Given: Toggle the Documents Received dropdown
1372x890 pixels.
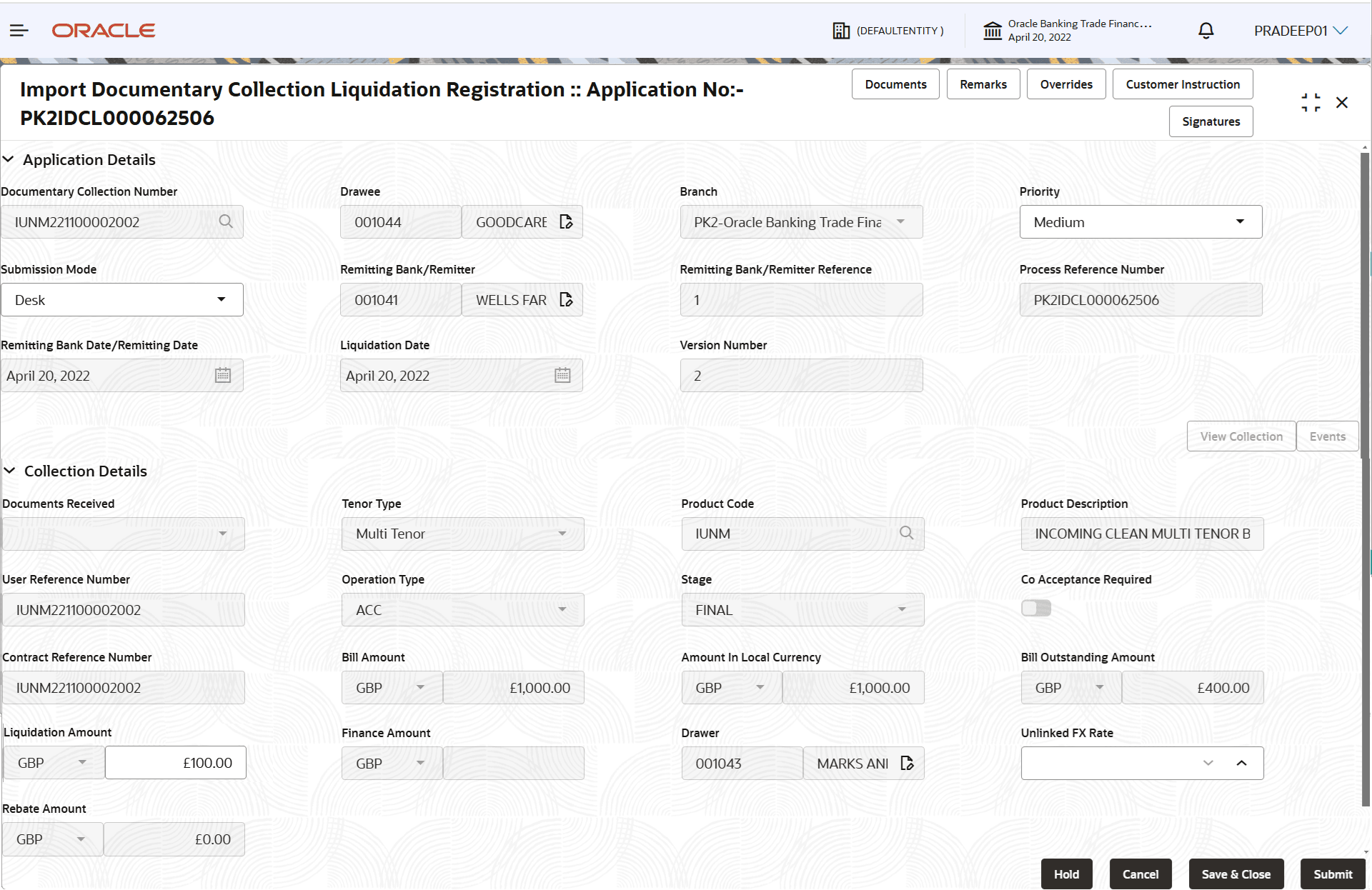Looking at the screenshot, I should (x=224, y=534).
